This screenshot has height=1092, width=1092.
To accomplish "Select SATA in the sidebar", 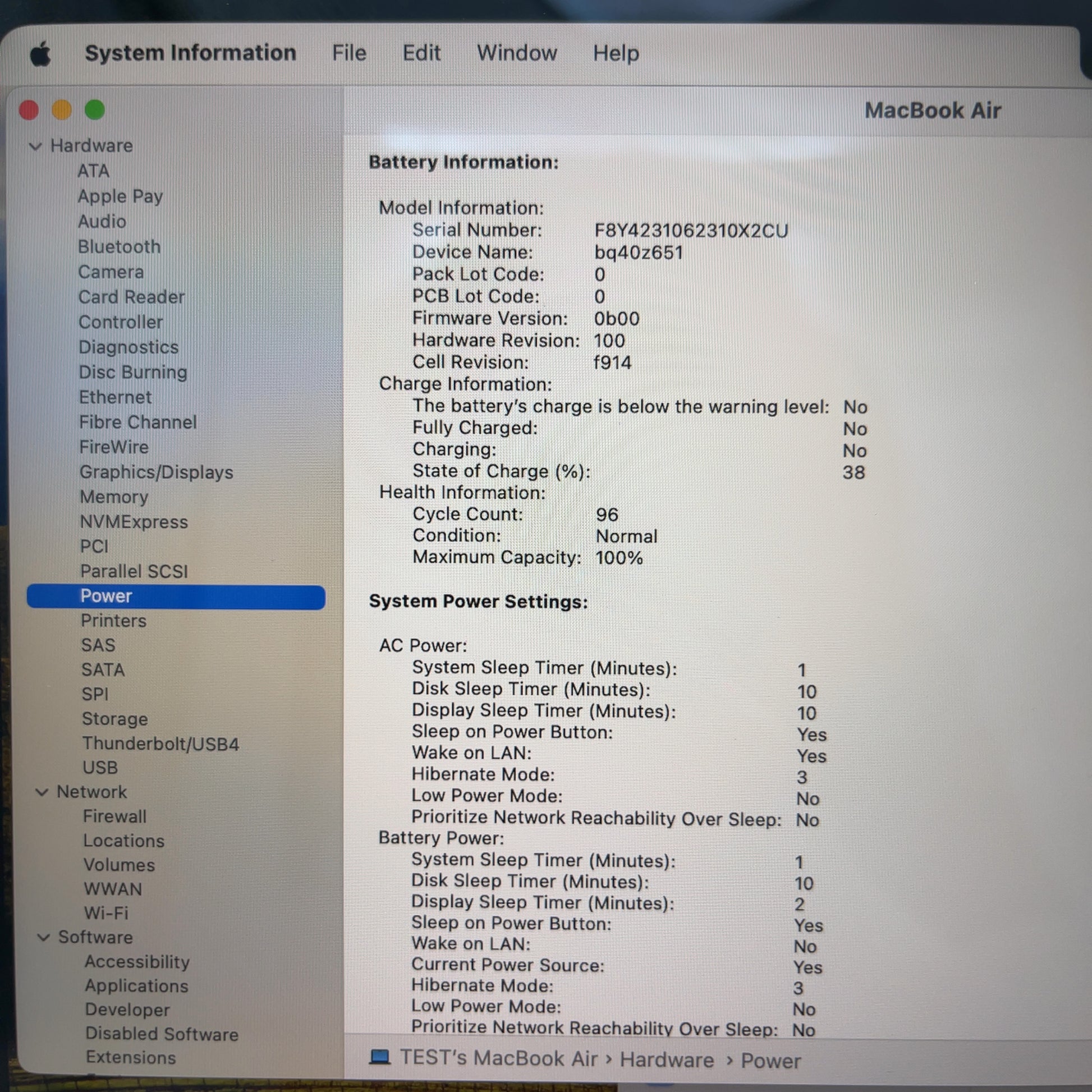I will coord(103,671).
